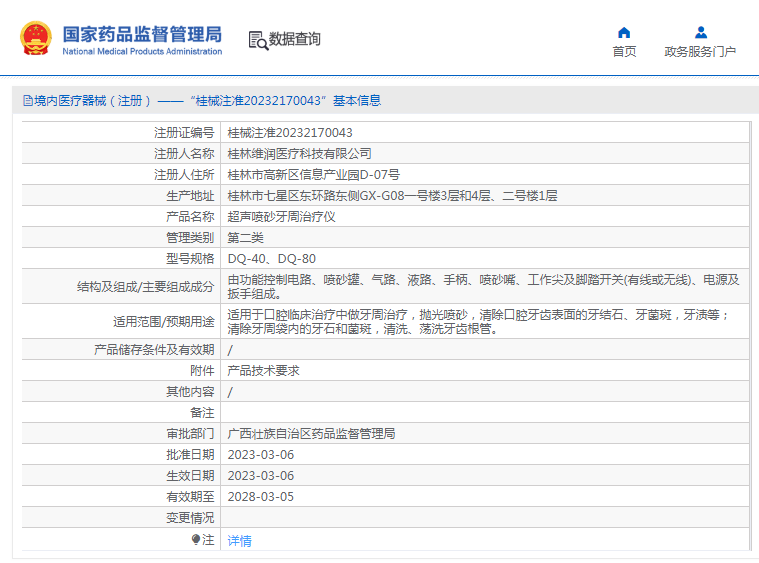Click 广西壮族自治区药品监督管理局 value

[x=311, y=434]
